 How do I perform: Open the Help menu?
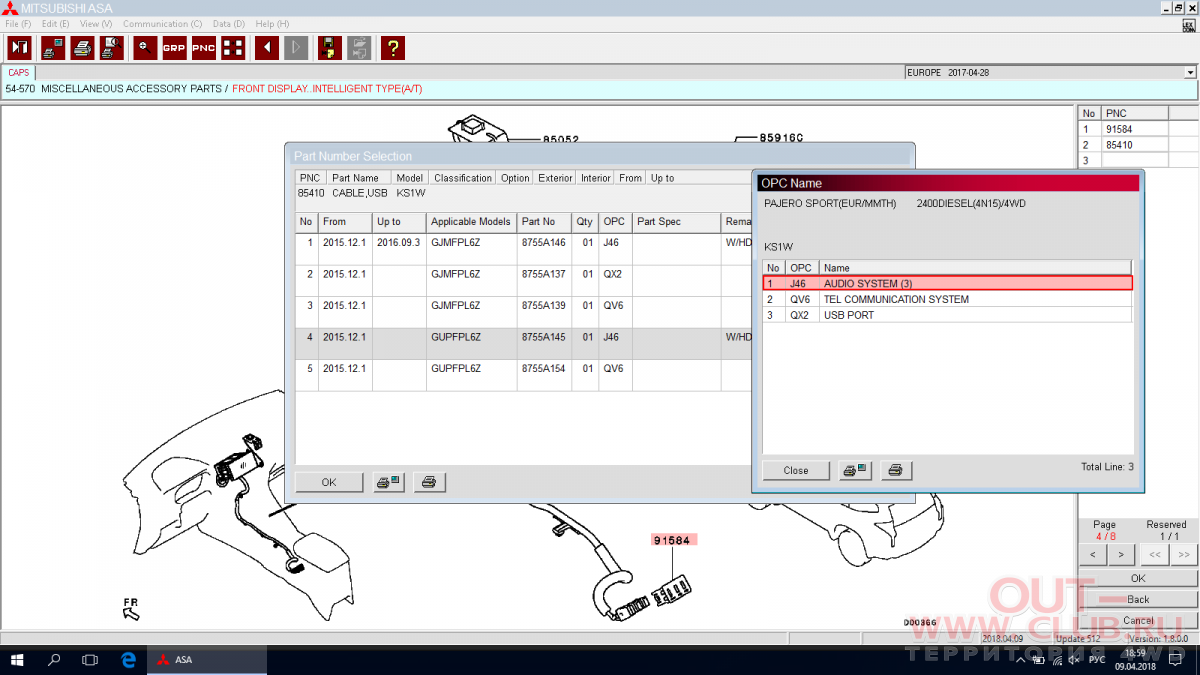click(x=272, y=24)
